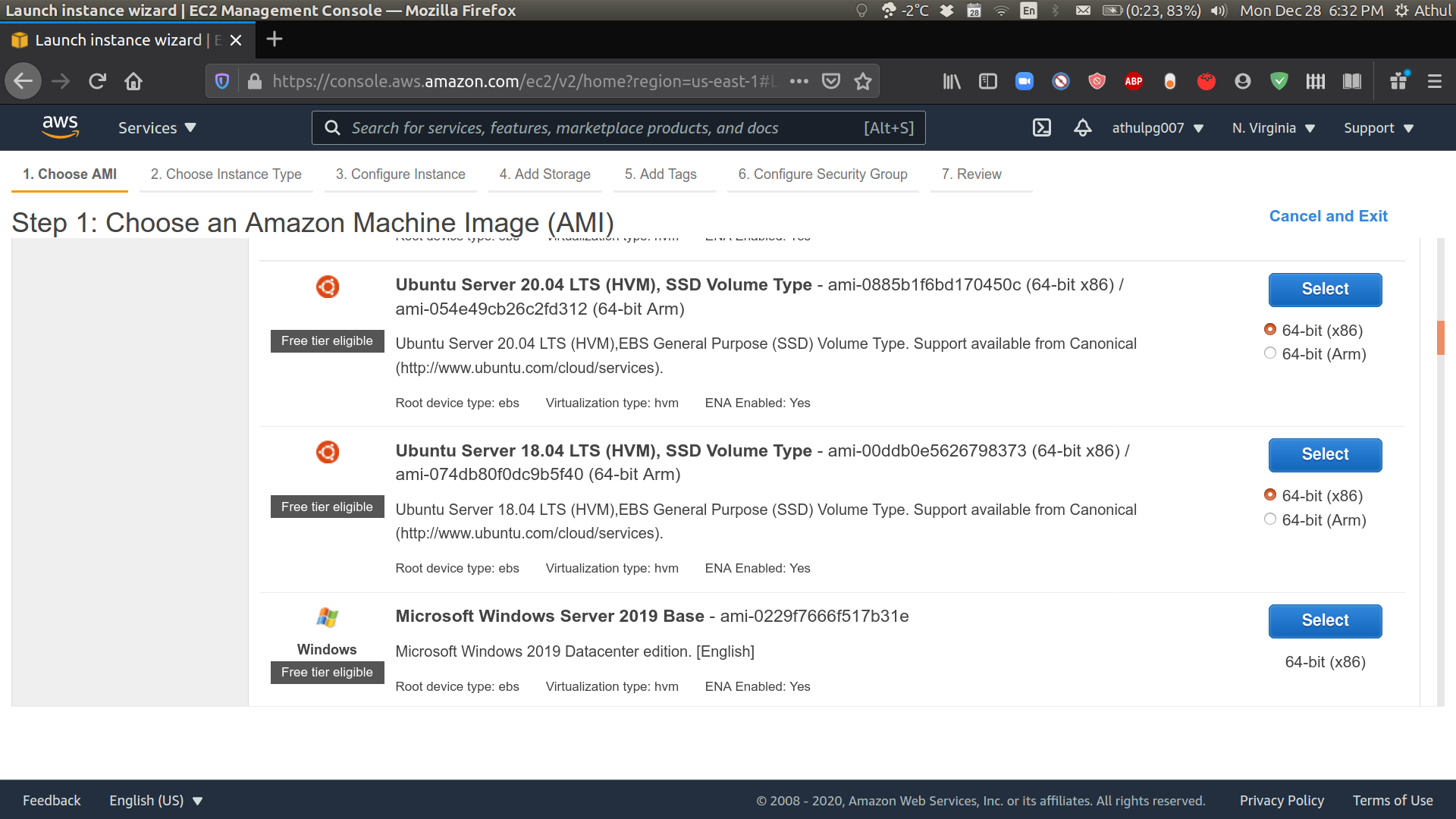Click the AMI list vertical scrollbar thumb
The height and width of the screenshot is (819, 1456).
click(1441, 337)
